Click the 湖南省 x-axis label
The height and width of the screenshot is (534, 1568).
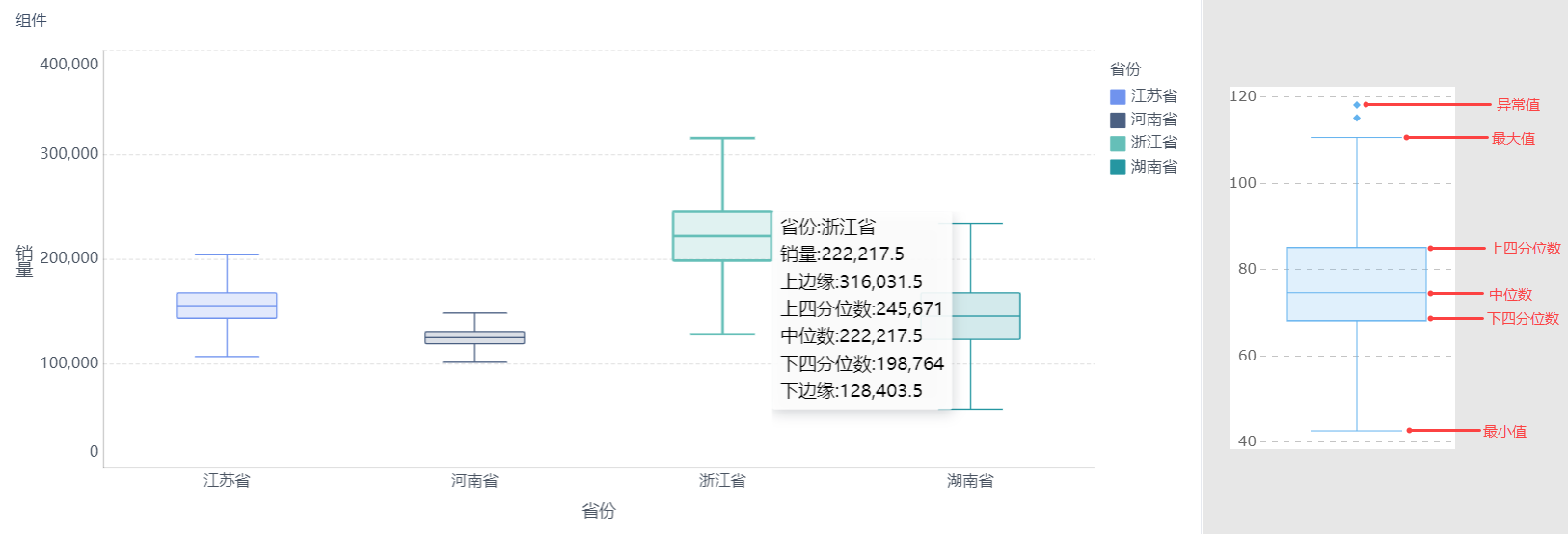point(970,480)
